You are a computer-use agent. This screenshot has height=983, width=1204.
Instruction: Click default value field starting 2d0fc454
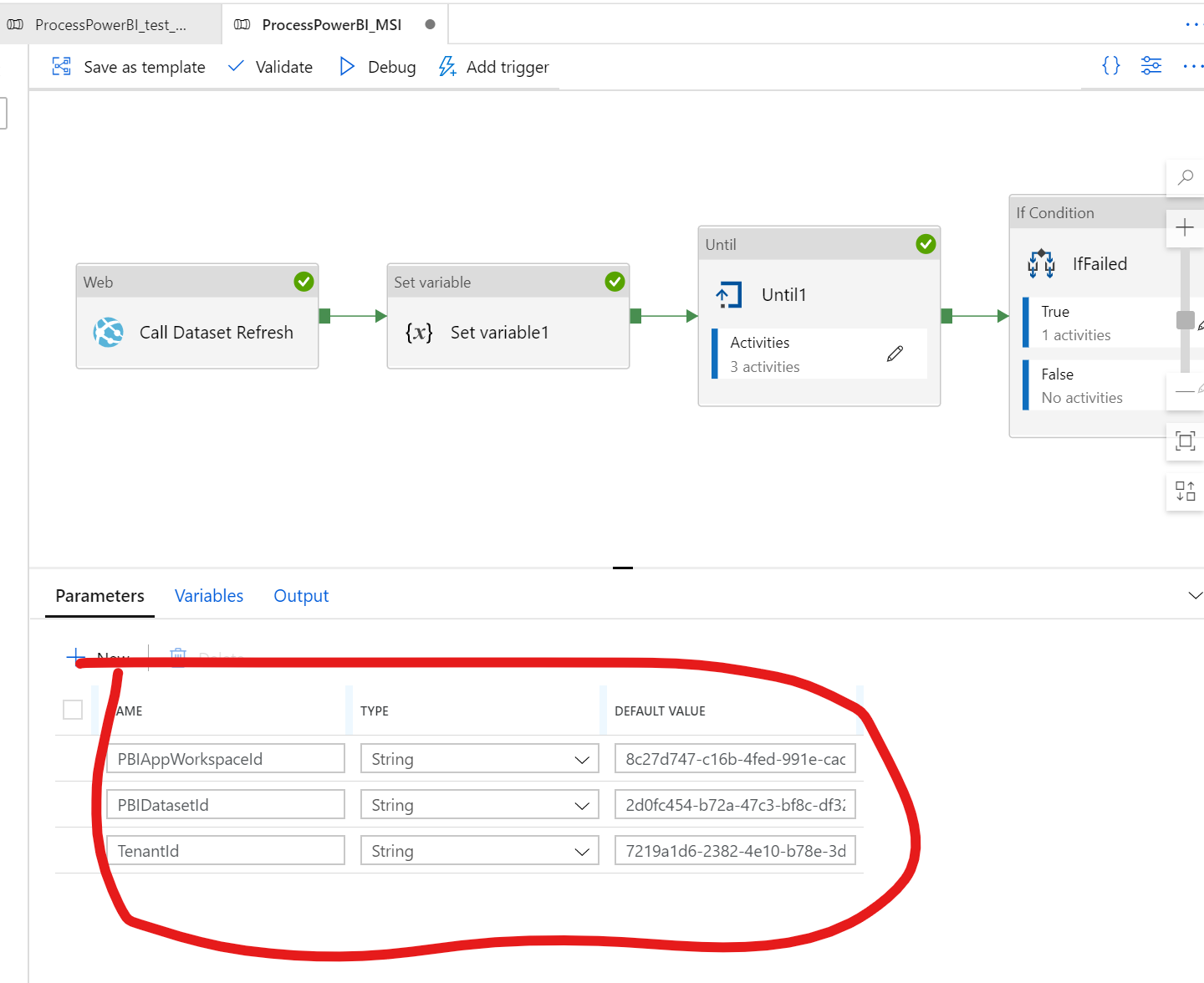tap(735, 804)
